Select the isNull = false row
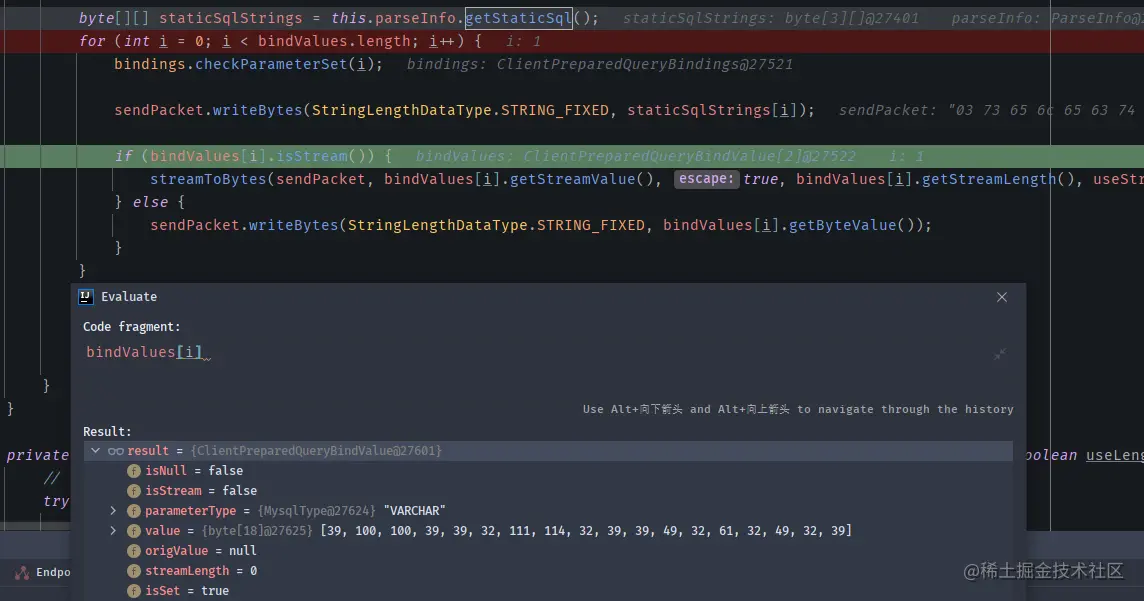 click(x=547, y=471)
